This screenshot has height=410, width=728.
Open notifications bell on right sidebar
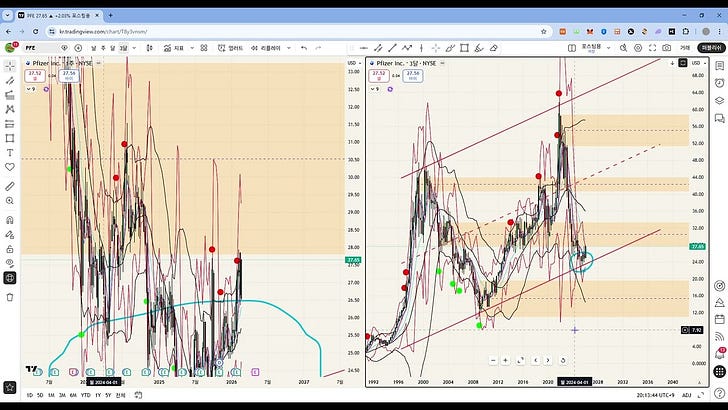(x=720, y=354)
